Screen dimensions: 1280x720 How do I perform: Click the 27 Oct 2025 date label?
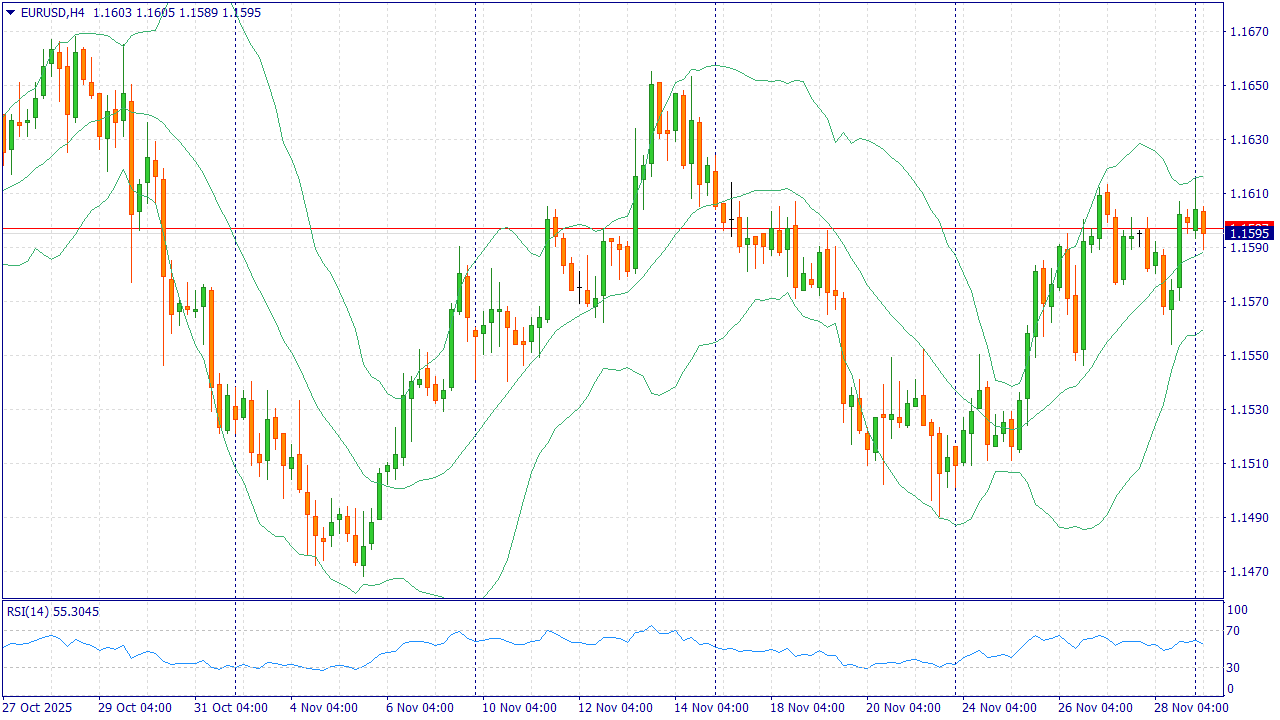[x=38, y=708]
